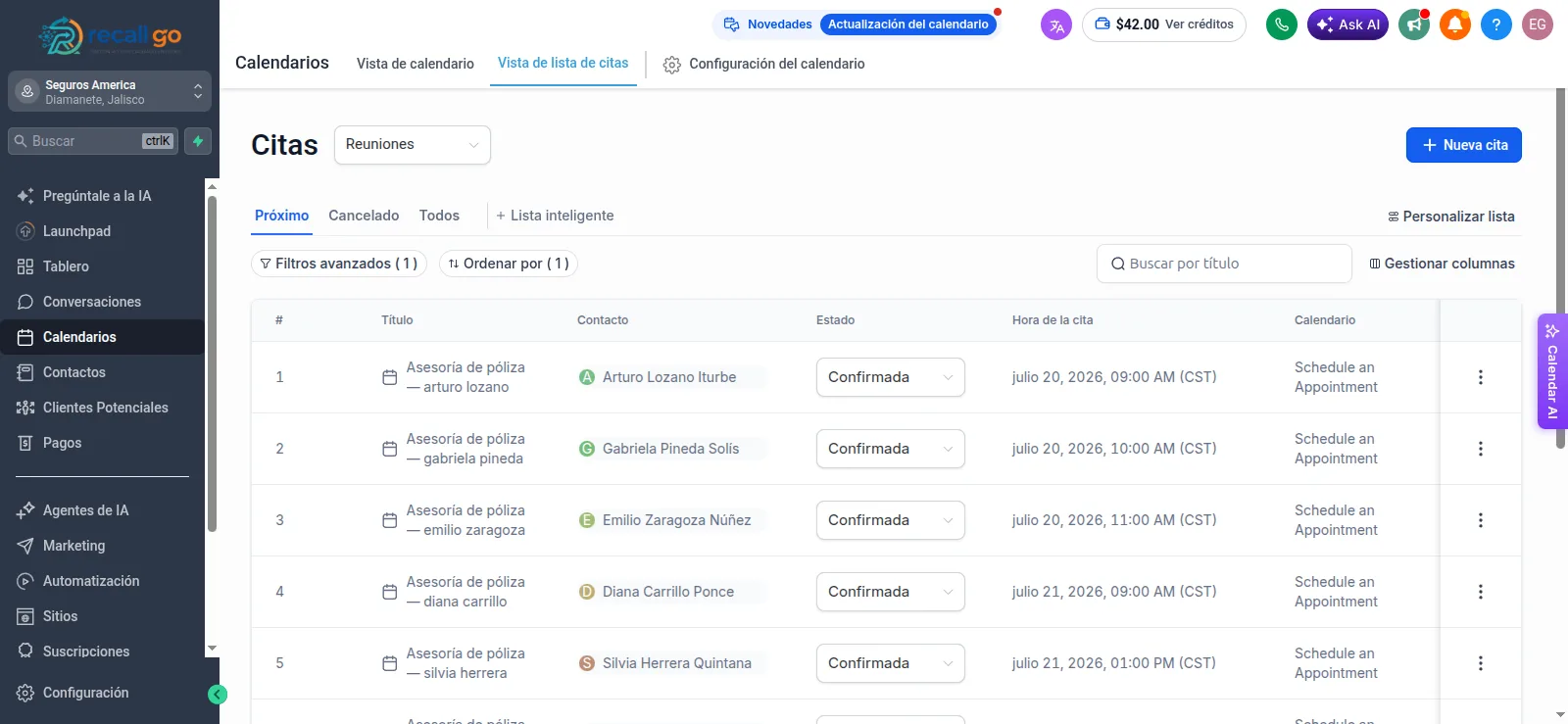Click calendar icon beside arturo lozano title
Viewport: 1568px width, 724px height.
pyautogui.click(x=389, y=377)
